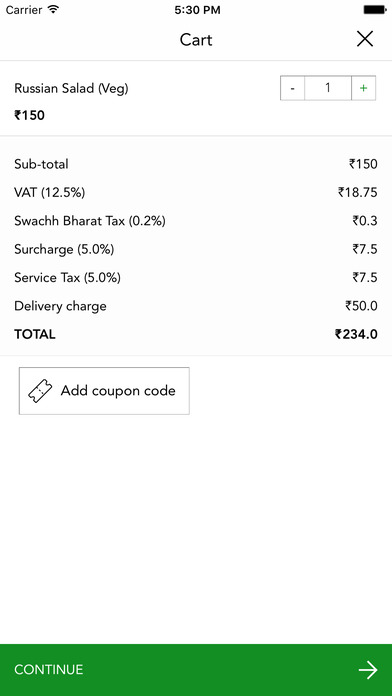Image resolution: width=392 pixels, height=696 pixels.
Task: Open the Add coupon code button
Action: click(104, 391)
